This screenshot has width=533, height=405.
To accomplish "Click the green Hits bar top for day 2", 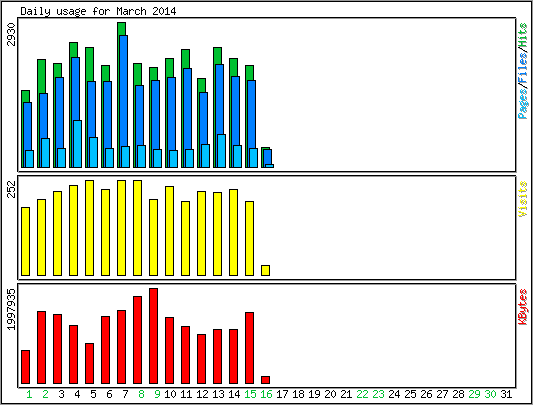I will tap(41, 76).
